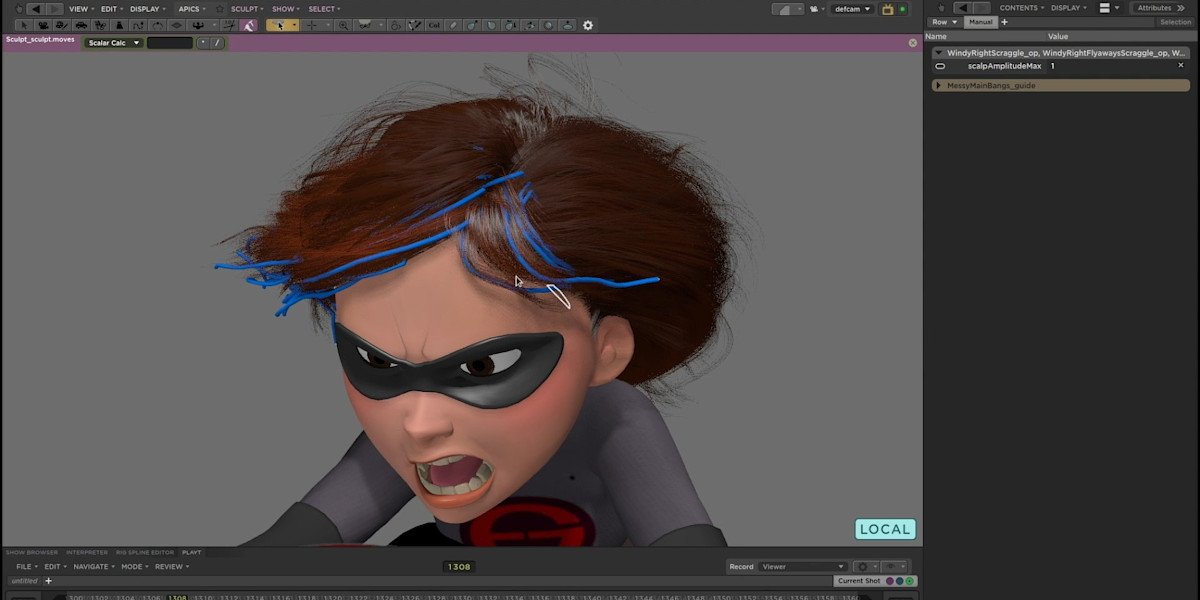Open the timeline REVIEW menu
This screenshot has width=1200, height=600.
point(171,567)
